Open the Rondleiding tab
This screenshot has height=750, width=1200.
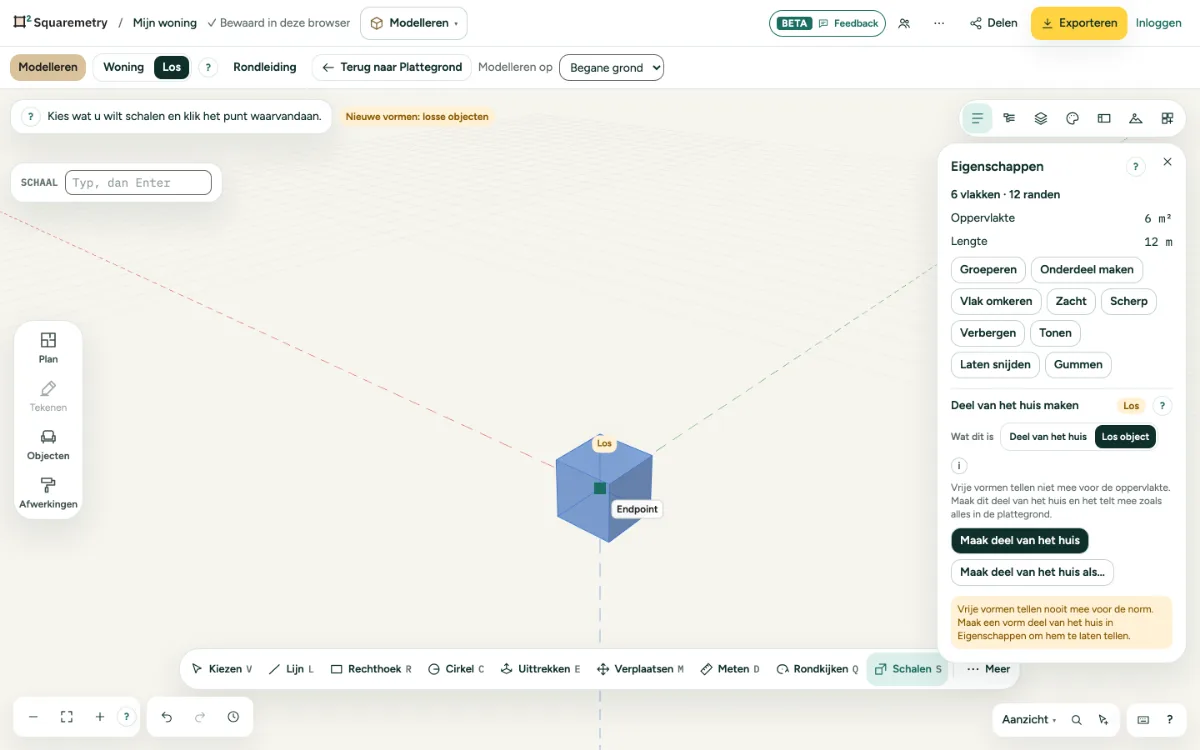265,67
